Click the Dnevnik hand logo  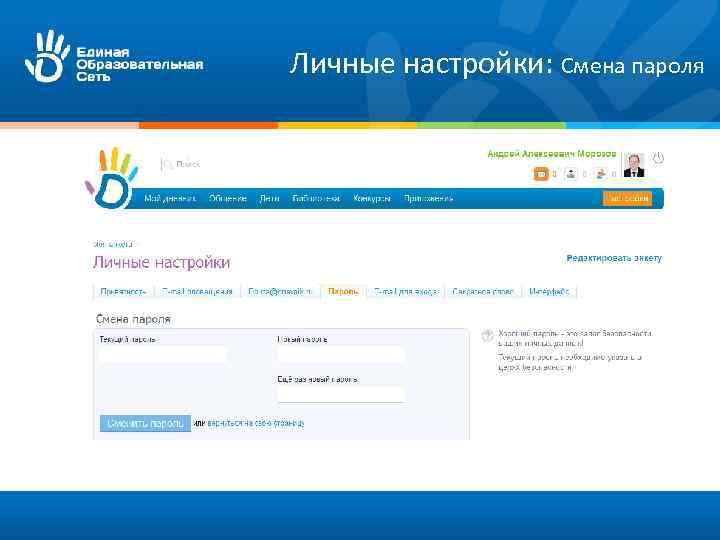click(x=112, y=179)
